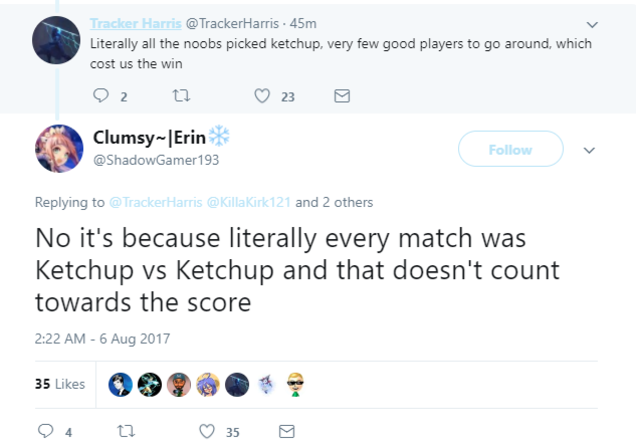Open the @KillaKirk121 mention link
Image resolution: width=636 pixels, height=447 pixels.
(x=249, y=202)
